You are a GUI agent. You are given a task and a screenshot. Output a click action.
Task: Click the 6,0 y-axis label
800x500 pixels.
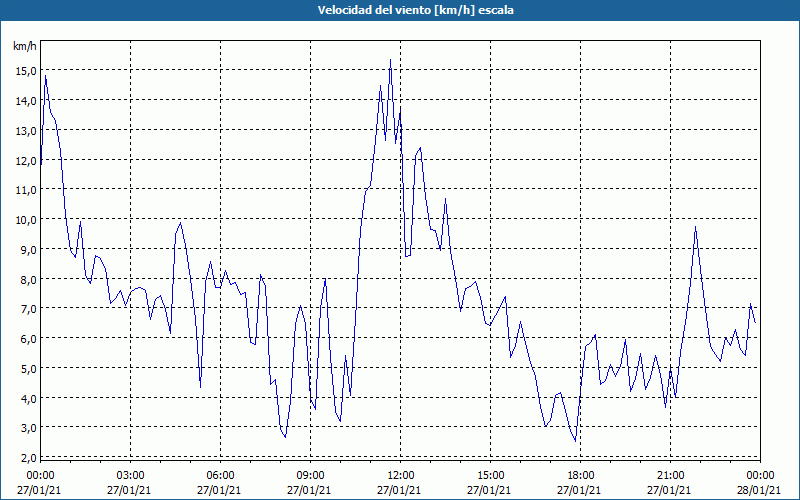click(28, 339)
